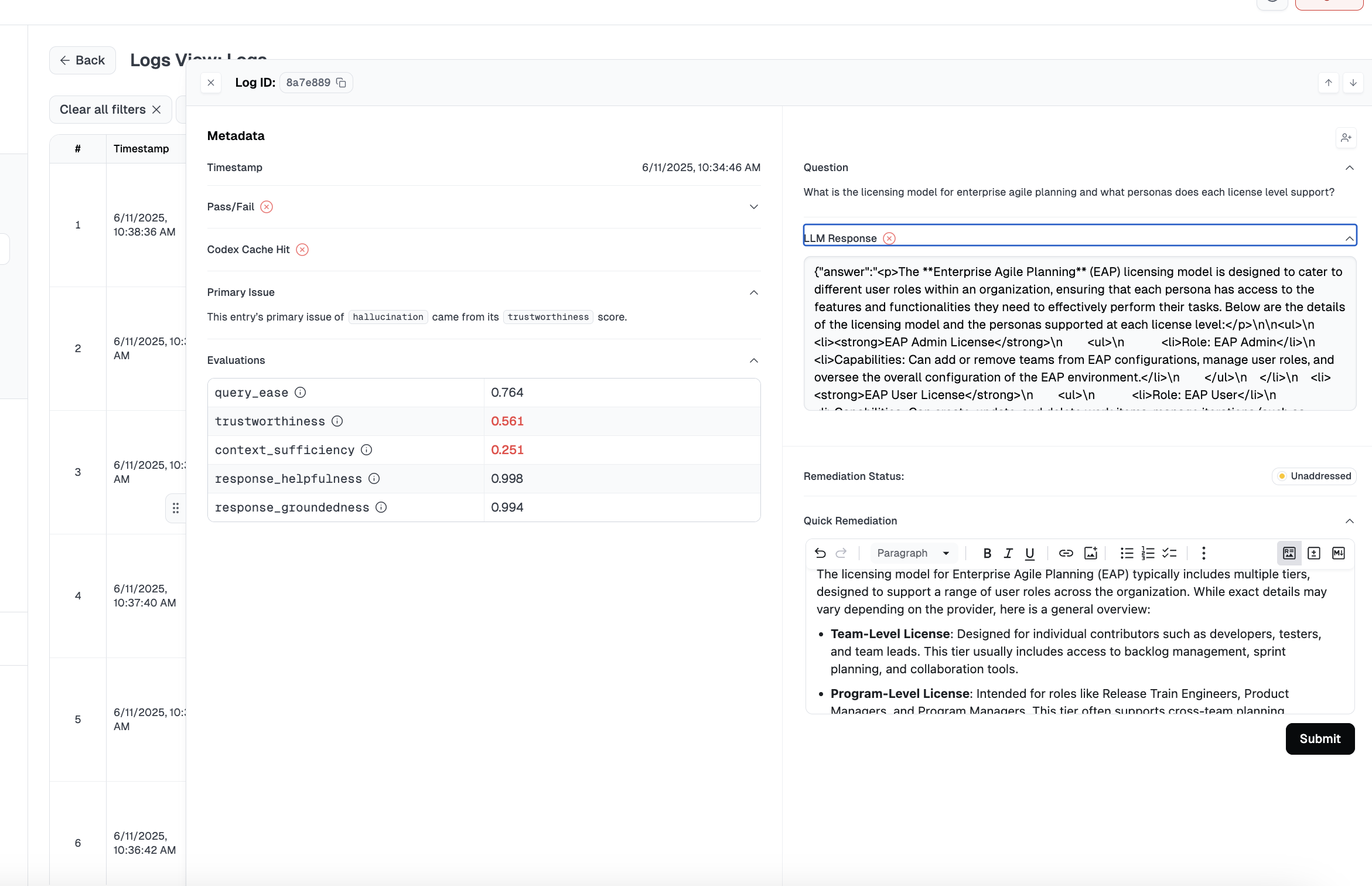Toggle underline formatting
Image resolution: width=1372 pixels, height=886 pixels.
pos(1029,553)
